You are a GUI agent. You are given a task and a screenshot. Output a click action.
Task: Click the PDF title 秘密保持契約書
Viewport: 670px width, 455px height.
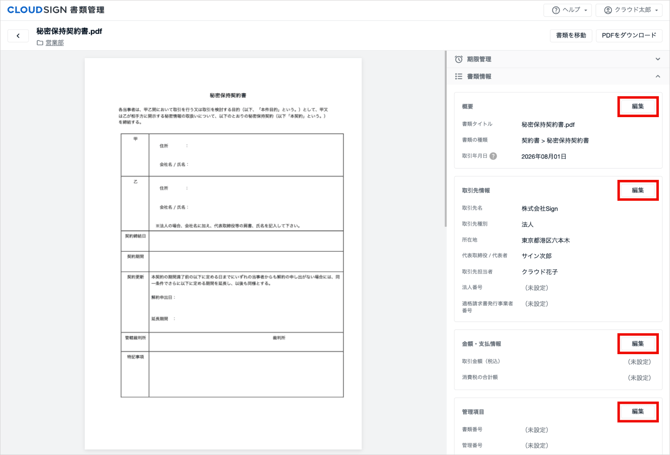coord(228,95)
